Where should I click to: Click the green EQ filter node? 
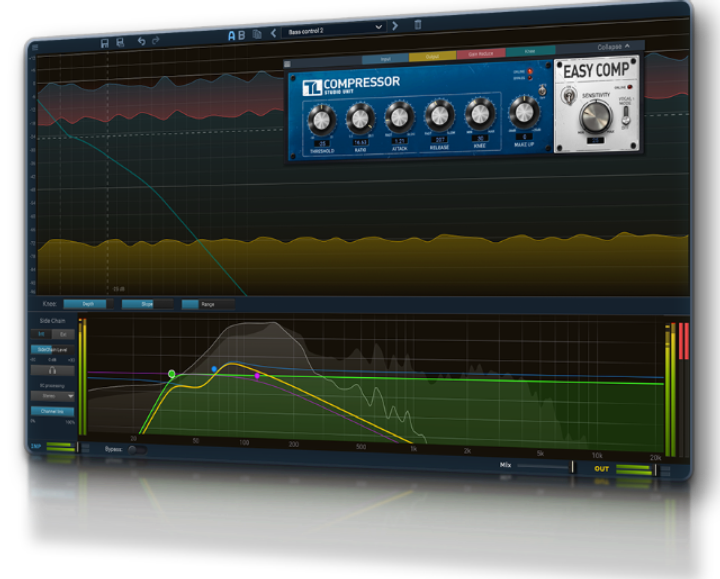(172, 374)
